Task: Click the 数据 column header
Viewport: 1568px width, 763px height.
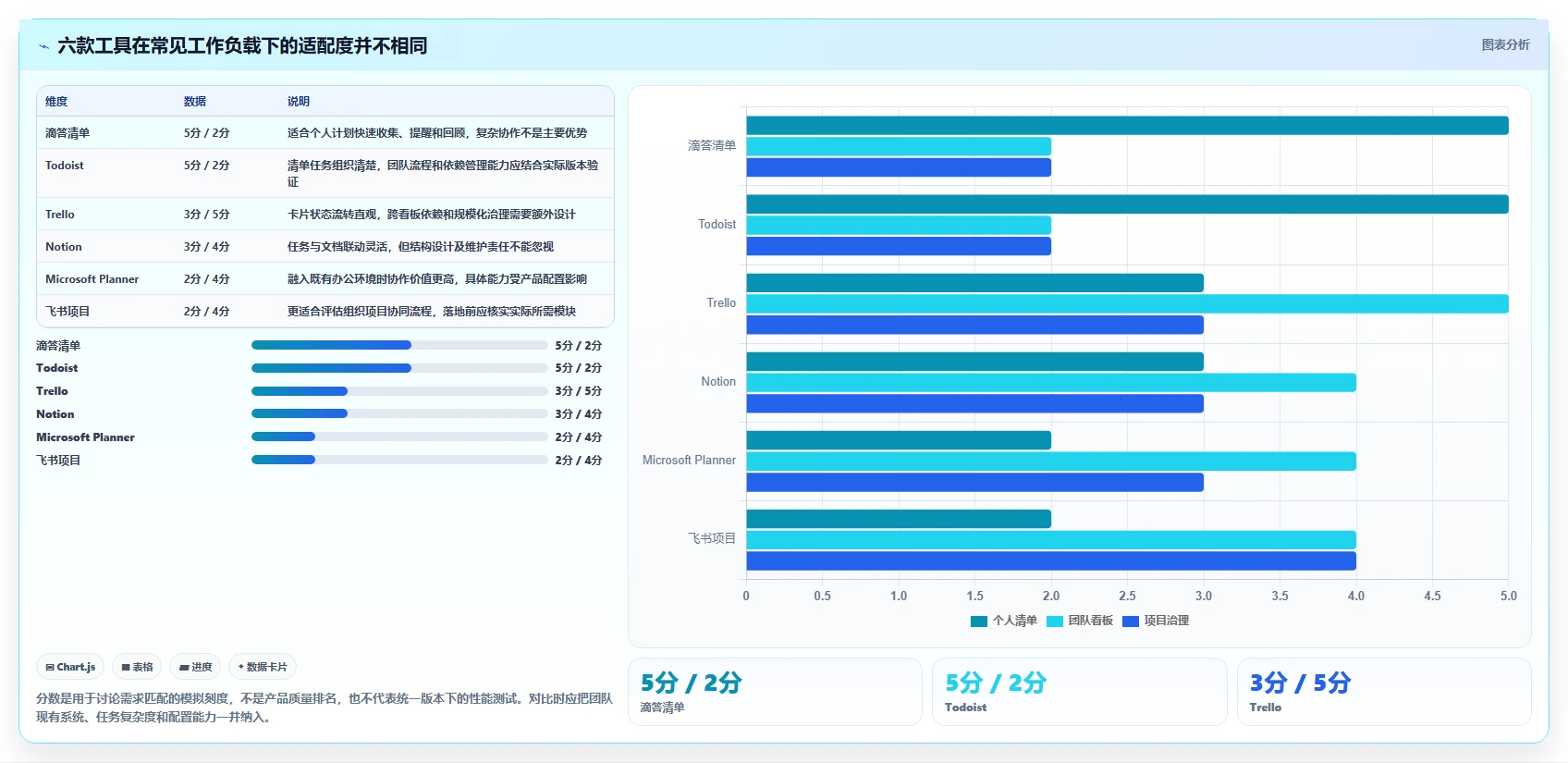Action: pyautogui.click(x=195, y=102)
